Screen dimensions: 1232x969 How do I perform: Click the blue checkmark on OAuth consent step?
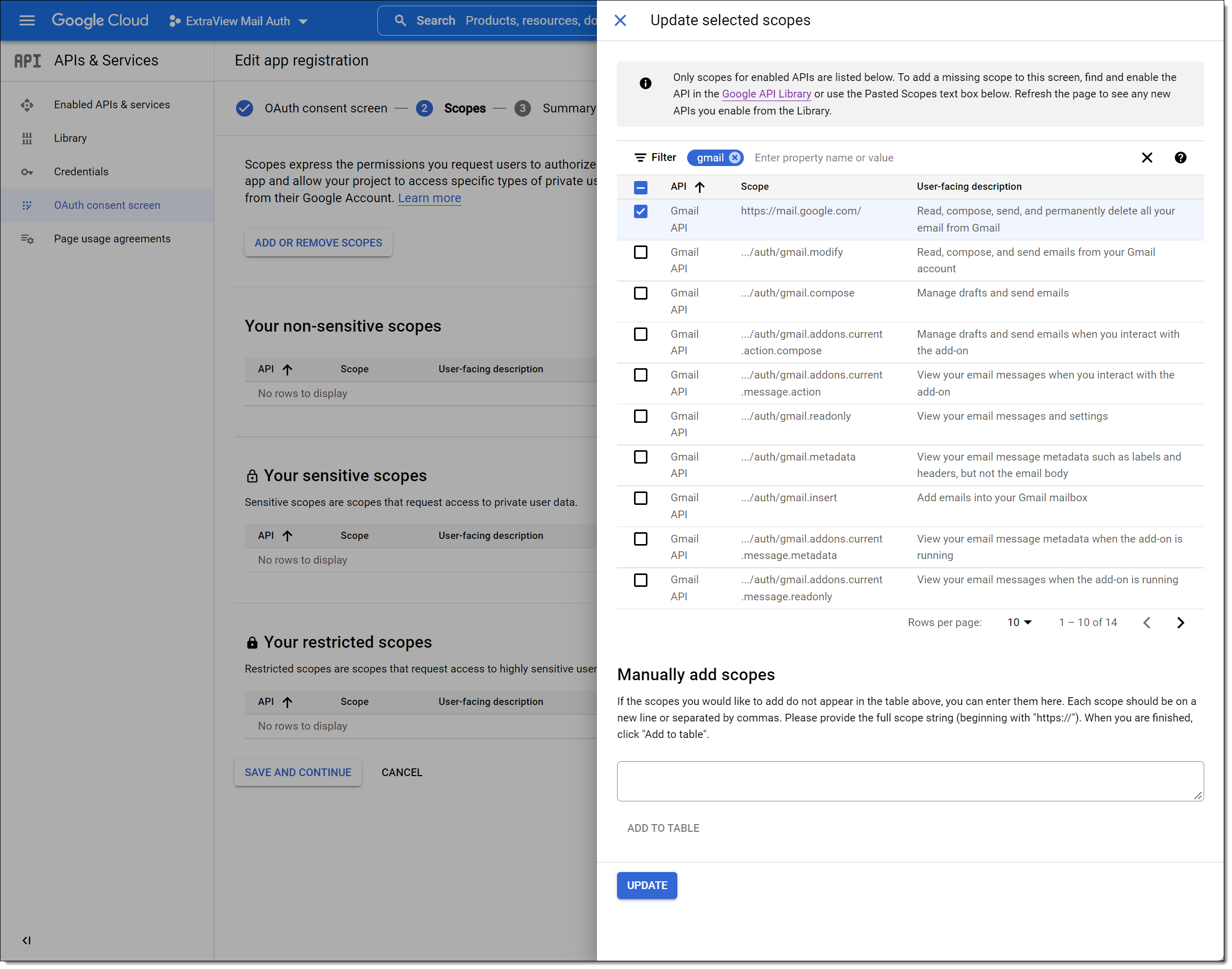coord(244,108)
